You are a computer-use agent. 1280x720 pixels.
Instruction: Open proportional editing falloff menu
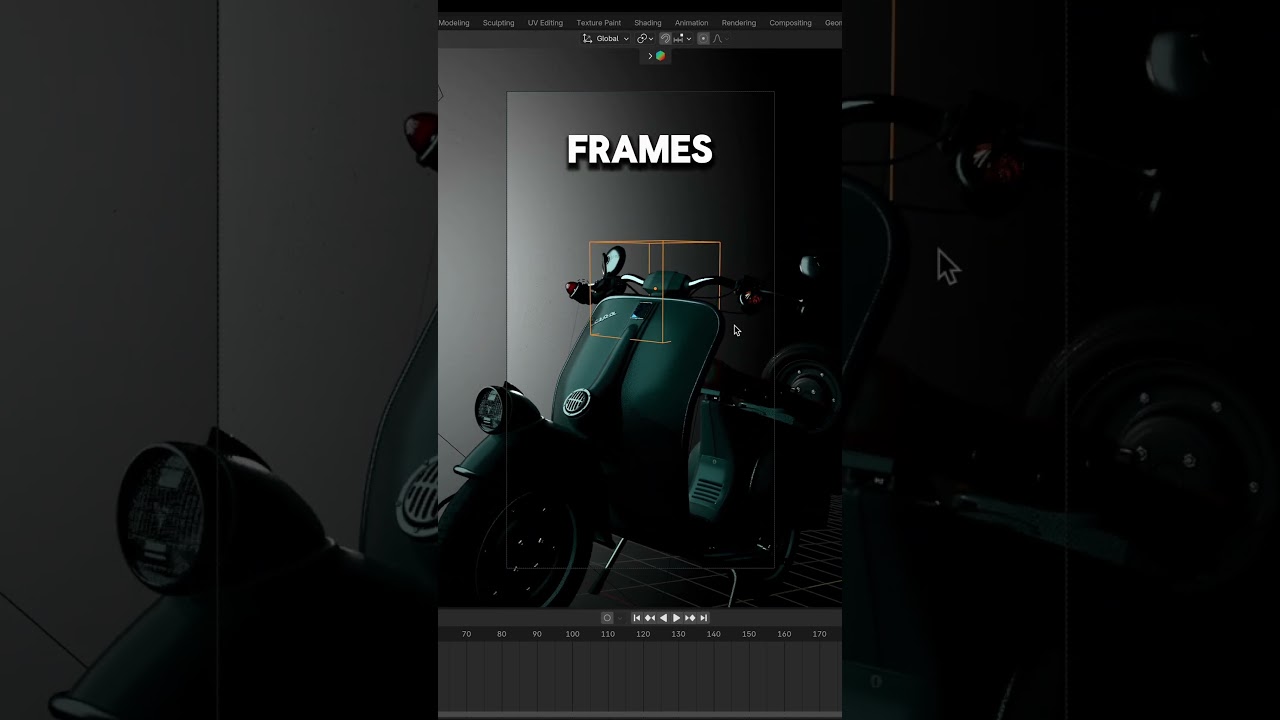coord(720,39)
